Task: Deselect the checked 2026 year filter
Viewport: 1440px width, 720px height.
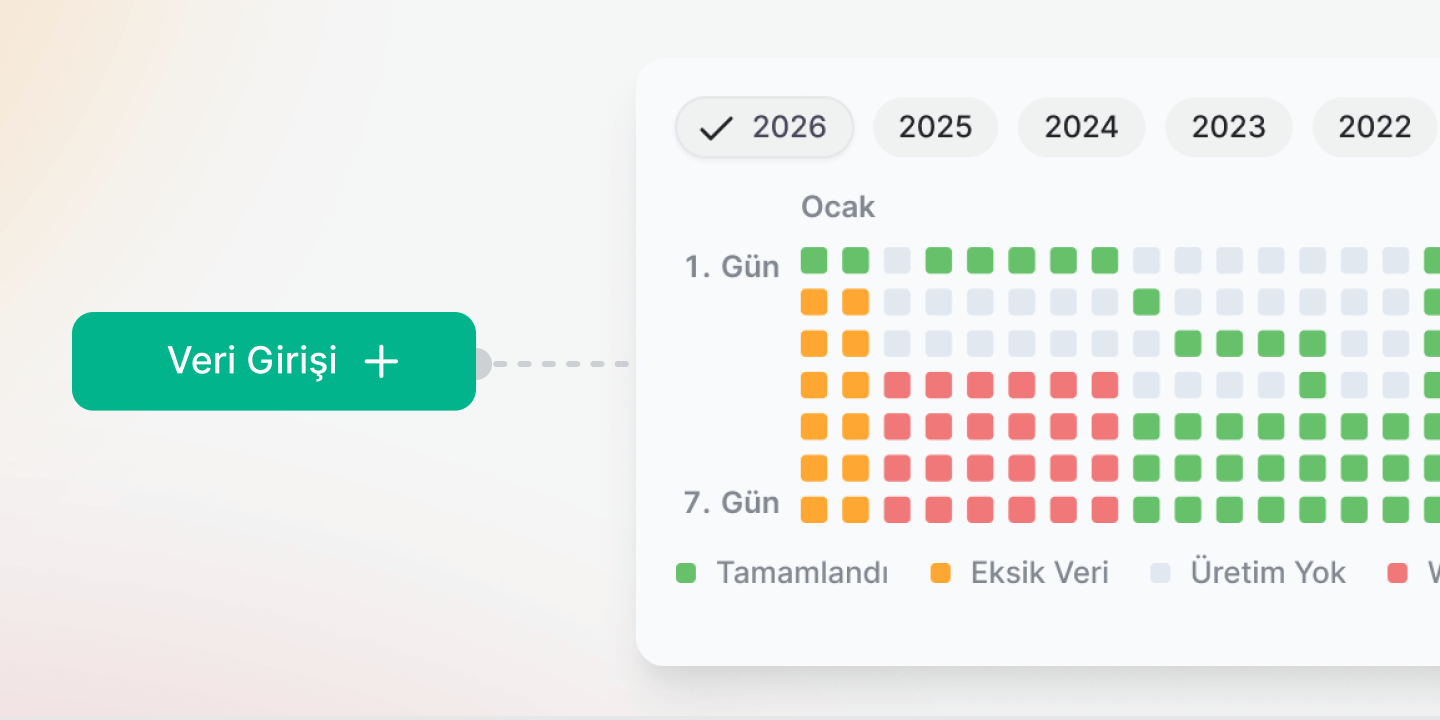Action: click(x=764, y=127)
